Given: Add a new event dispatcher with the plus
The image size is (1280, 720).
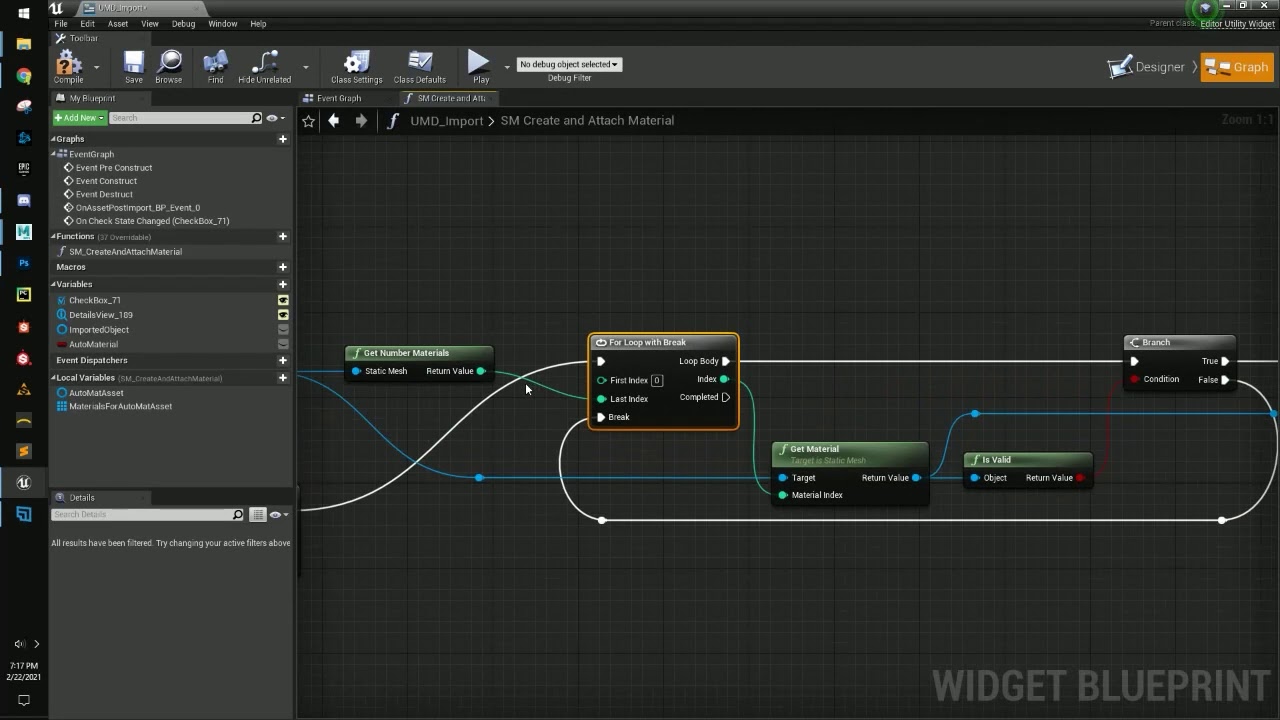Looking at the screenshot, I should [282, 360].
